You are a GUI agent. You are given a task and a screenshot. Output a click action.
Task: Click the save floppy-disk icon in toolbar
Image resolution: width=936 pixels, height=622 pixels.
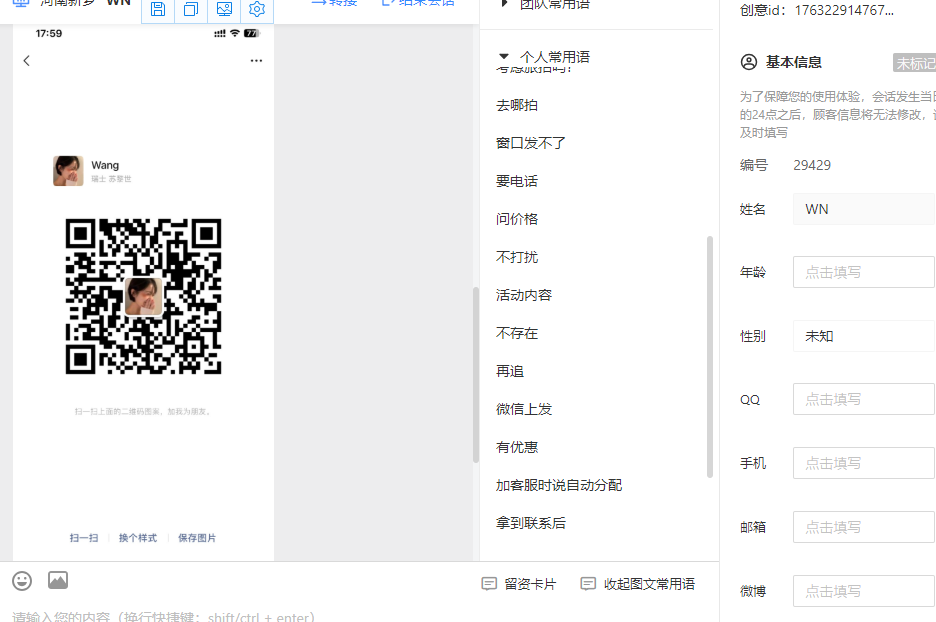[x=158, y=10]
